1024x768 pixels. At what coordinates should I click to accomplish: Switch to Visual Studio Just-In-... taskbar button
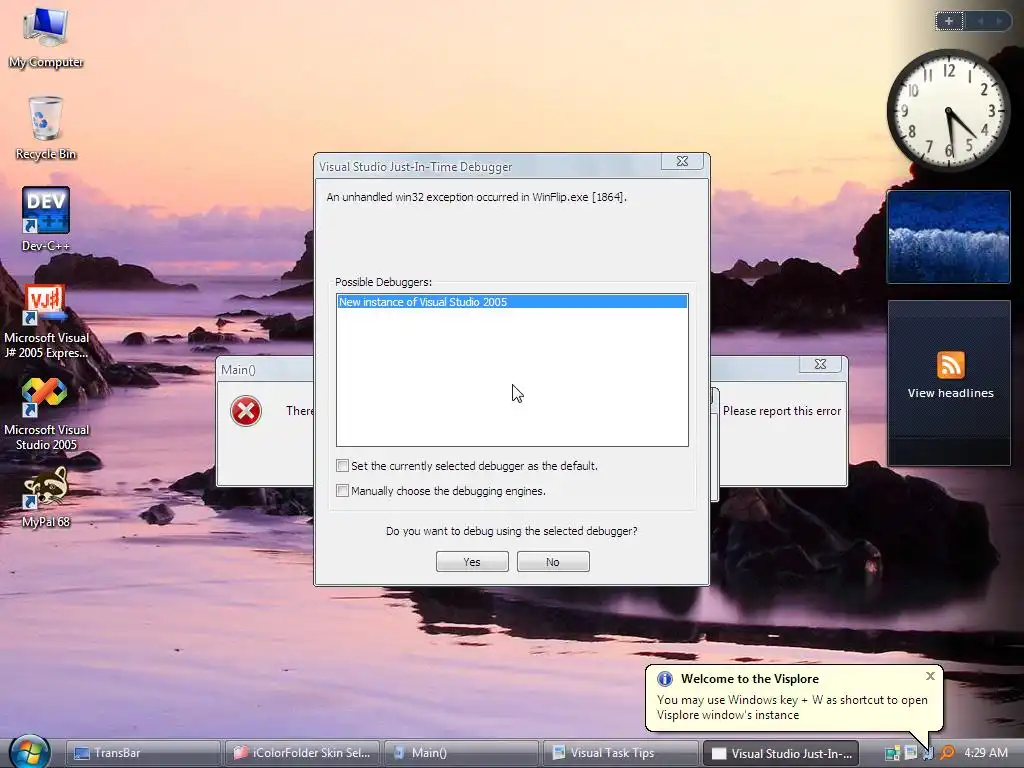click(x=780, y=753)
